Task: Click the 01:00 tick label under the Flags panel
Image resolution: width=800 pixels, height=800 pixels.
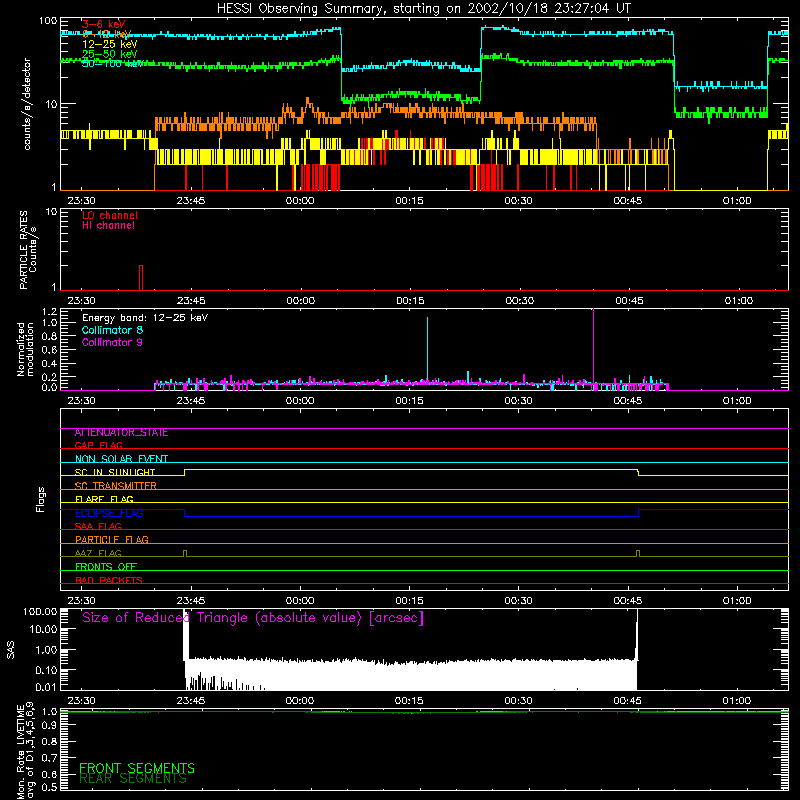Action: (x=737, y=601)
